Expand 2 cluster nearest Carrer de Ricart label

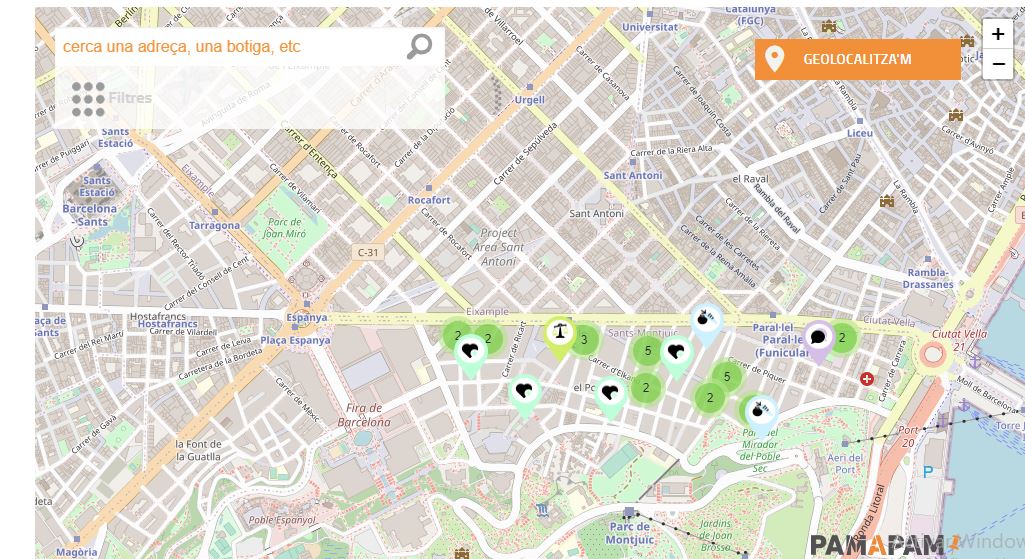point(488,339)
